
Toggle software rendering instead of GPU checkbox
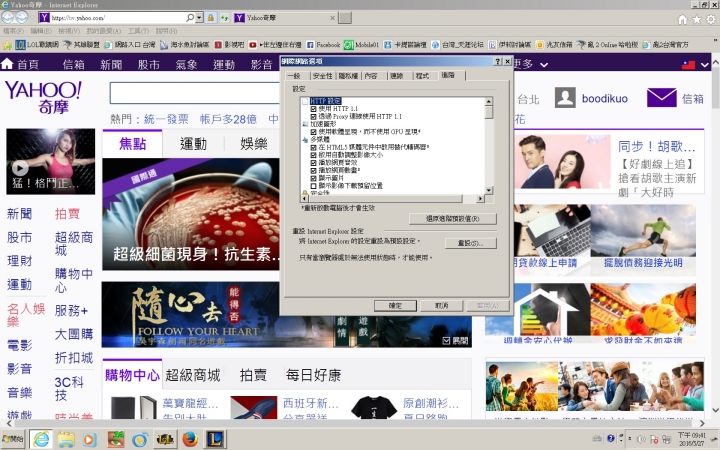(x=314, y=132)
